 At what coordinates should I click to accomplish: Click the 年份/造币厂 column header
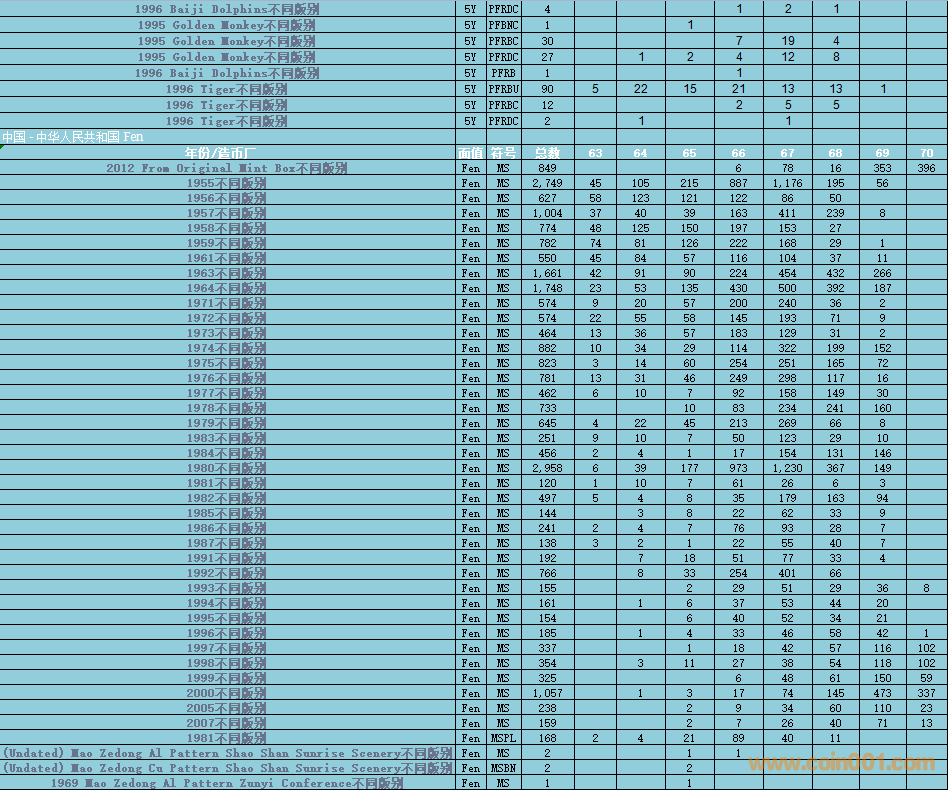coord(227,153)
